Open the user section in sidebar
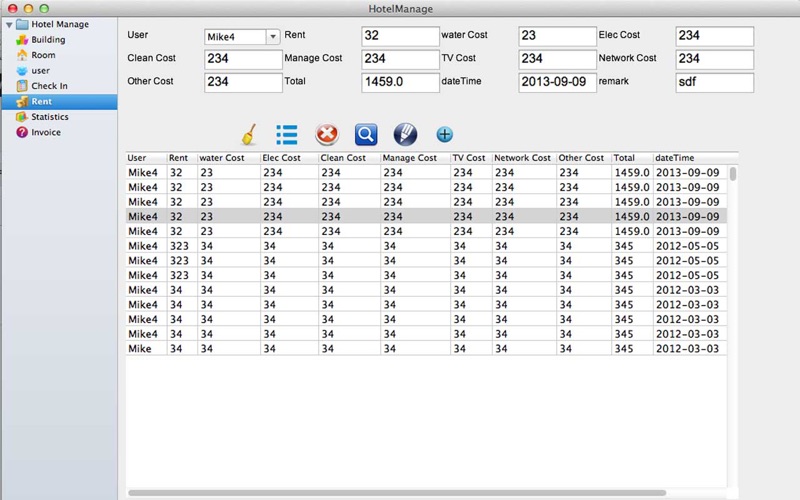Image resolution: width=800 pixels, height=500 pixels. pyautogui.click(x=40, y=70)
